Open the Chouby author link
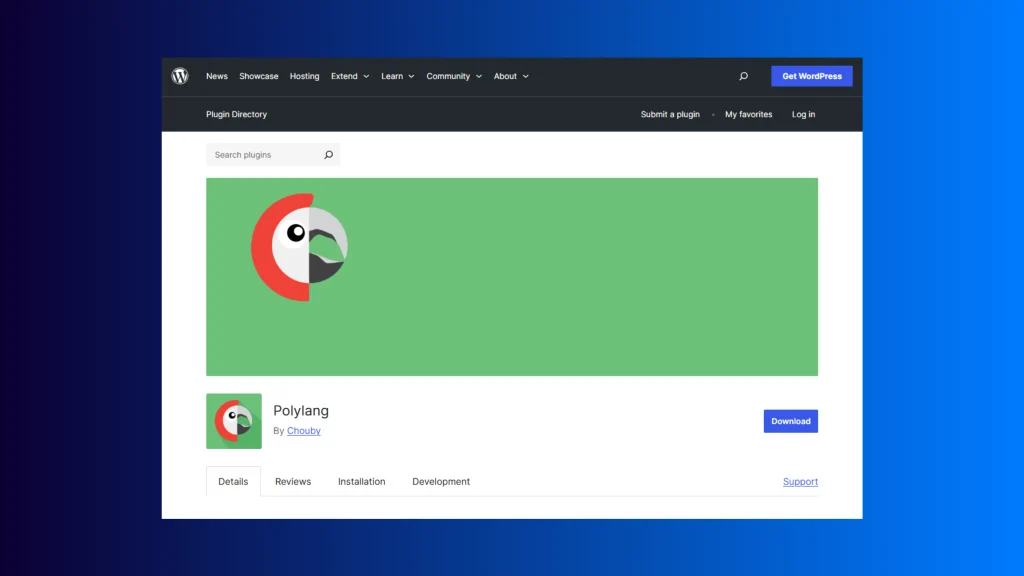This screenshot has height=576, width=1024. (x=304, y=431)
